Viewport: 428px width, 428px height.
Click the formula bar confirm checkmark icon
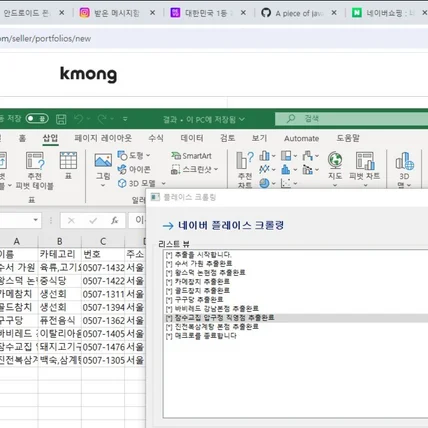click(x=93, y=220)
